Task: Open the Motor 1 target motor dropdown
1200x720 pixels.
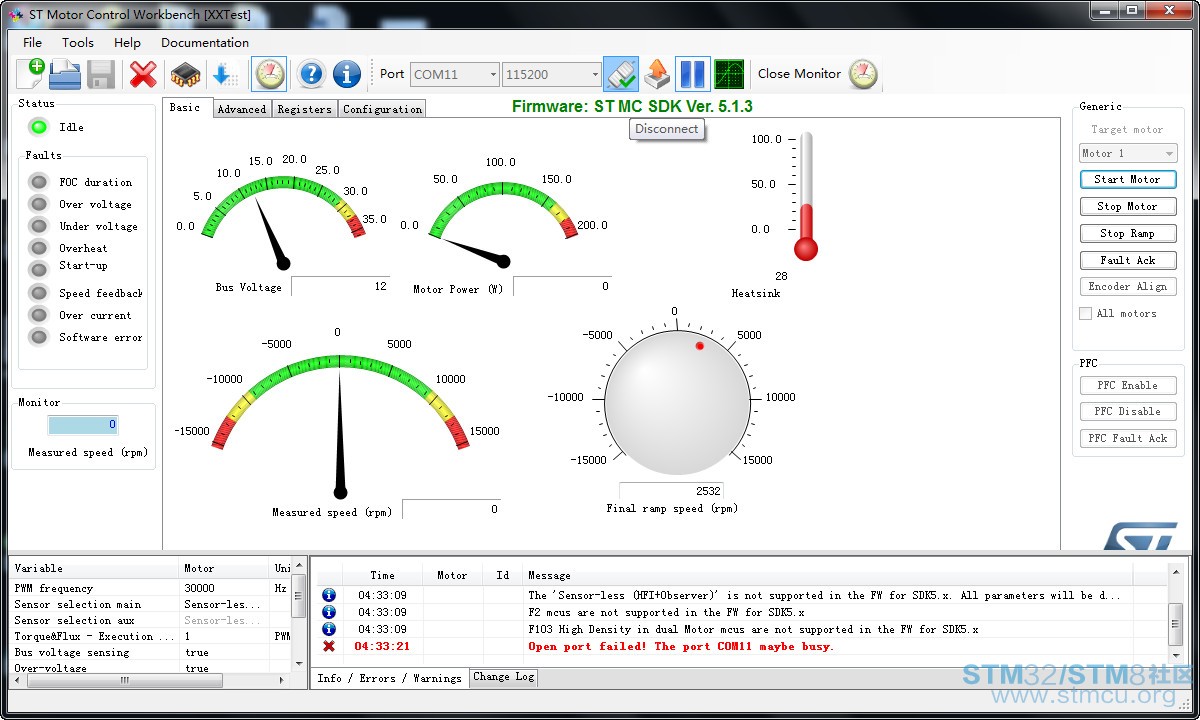Action: [1128, 153]
